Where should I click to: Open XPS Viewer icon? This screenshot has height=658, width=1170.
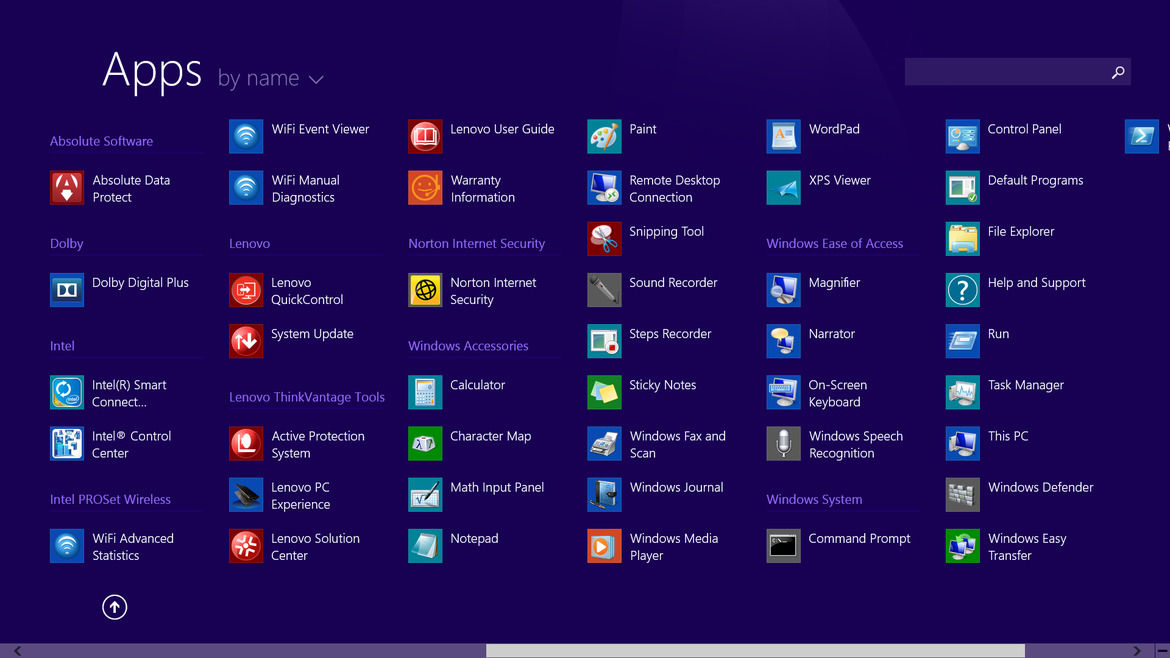[x=783, y=188]
